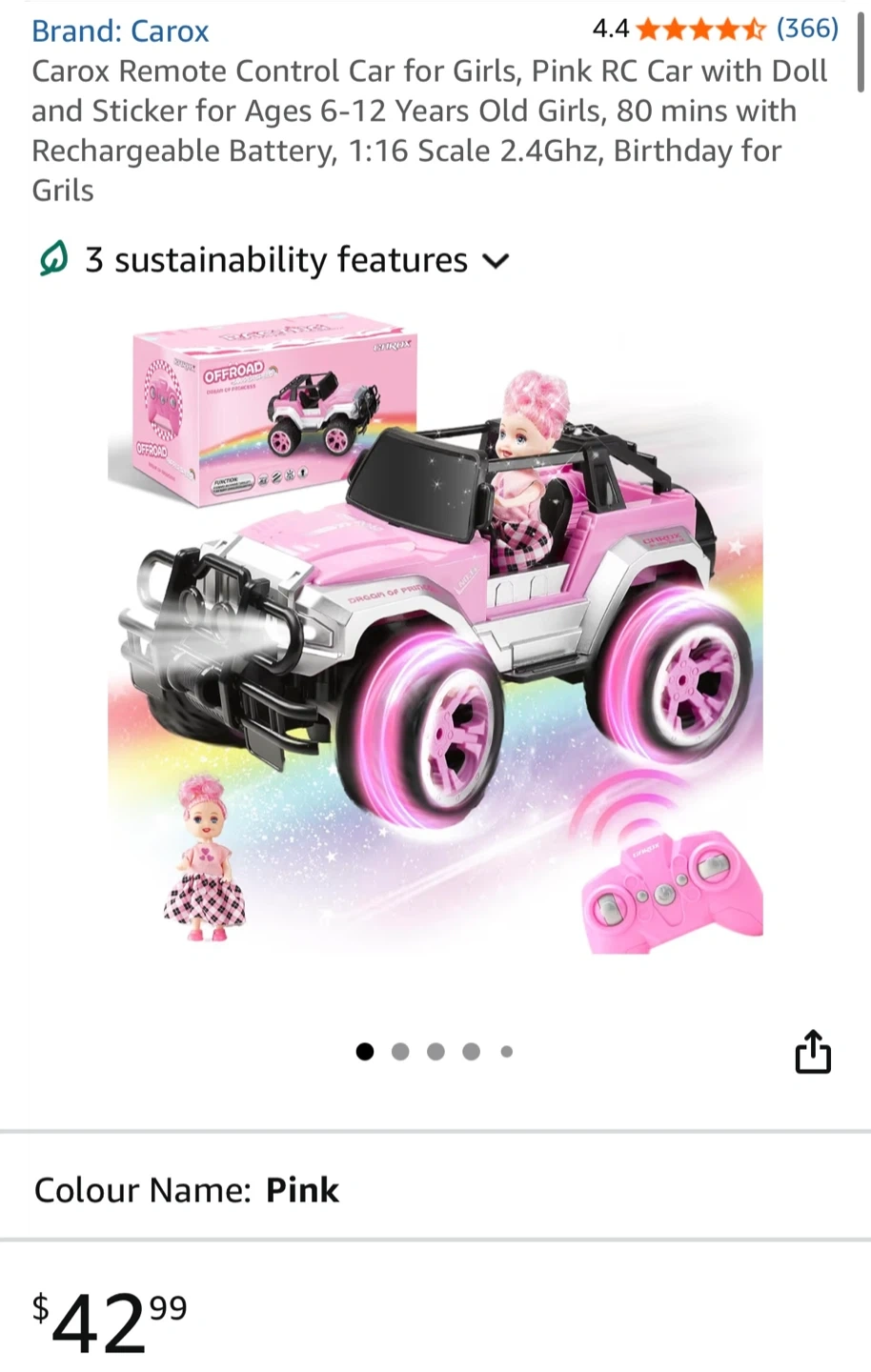Viewport: 871px width, 1372px height.
Task: Click the green sustainability leaf icon
Action: tap(54, 259)
